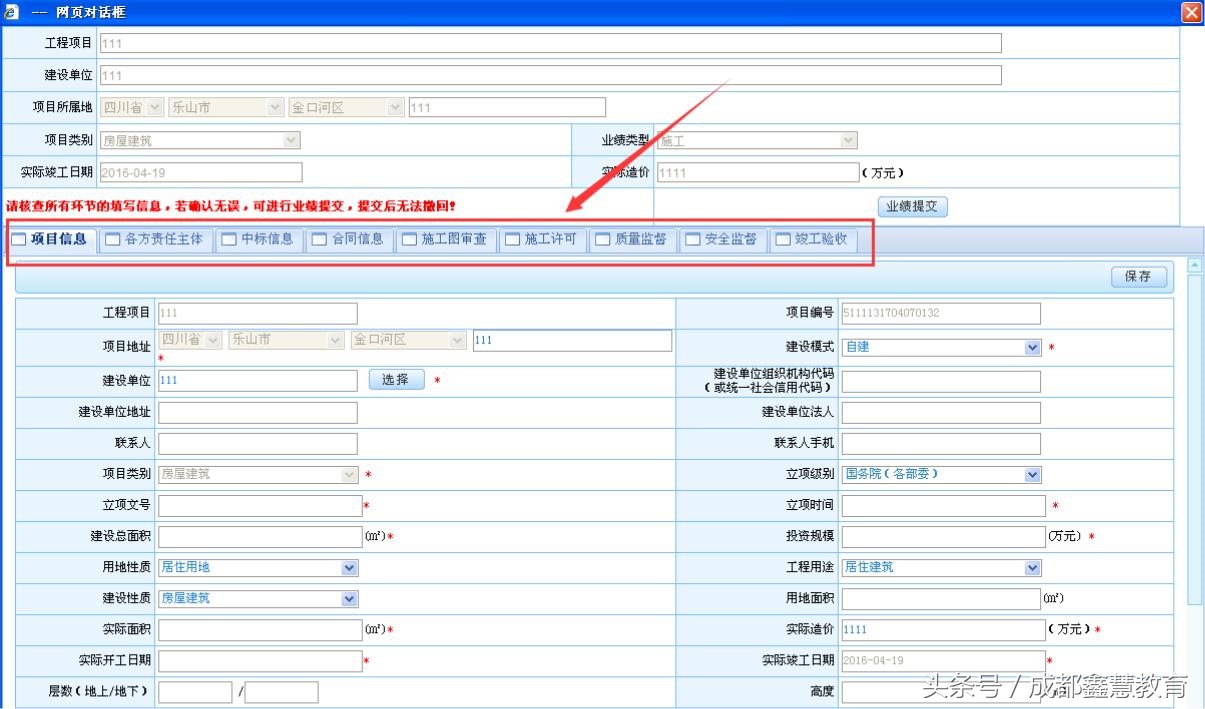Click the icon on 安全监督 tab
The image size is (1205, 709).
(x=692, y=240)
